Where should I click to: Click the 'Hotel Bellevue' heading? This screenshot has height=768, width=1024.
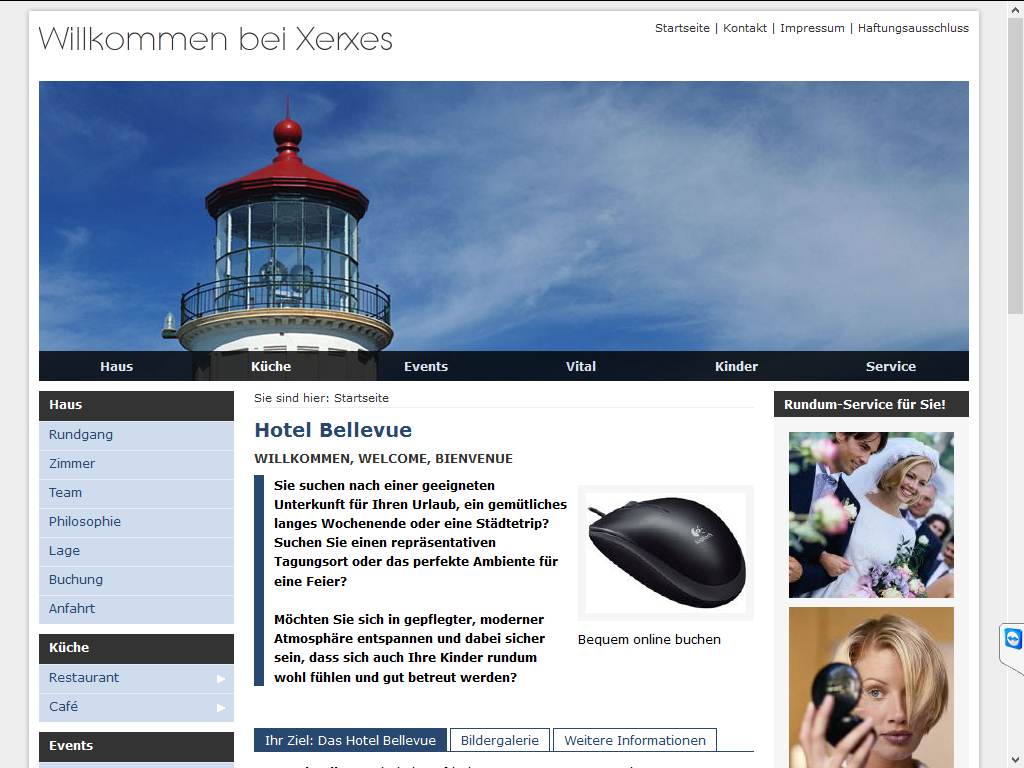click(333, 430)
